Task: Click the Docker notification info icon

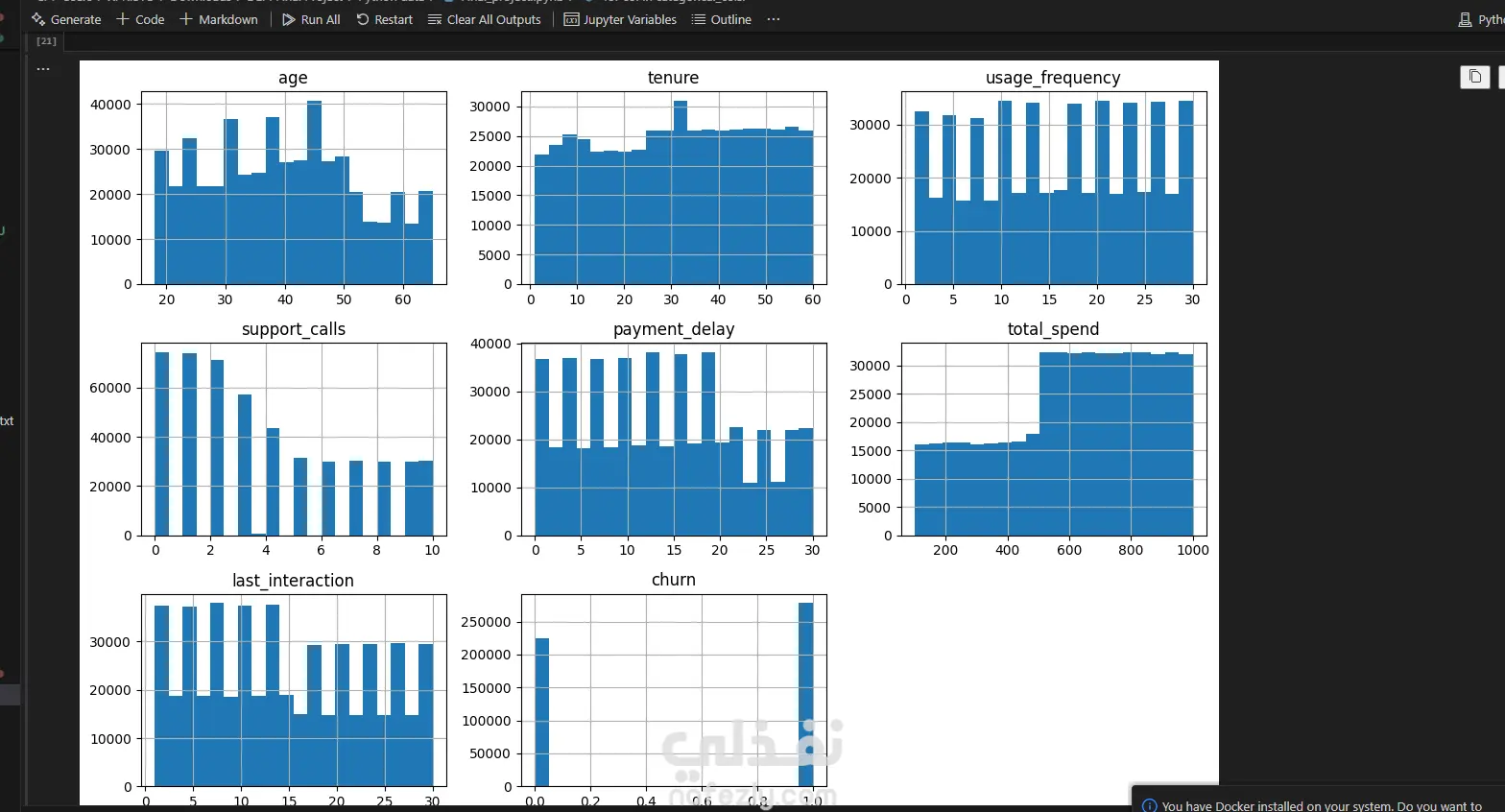Action: coord(1149,806)
